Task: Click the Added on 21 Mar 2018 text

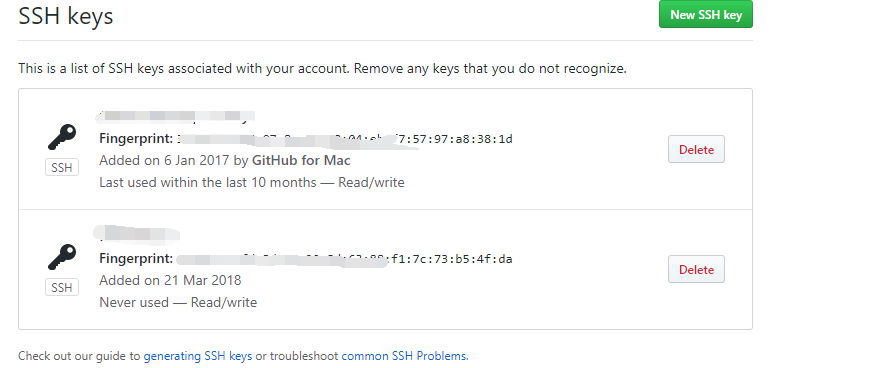Action: click(x=170, y=280)
